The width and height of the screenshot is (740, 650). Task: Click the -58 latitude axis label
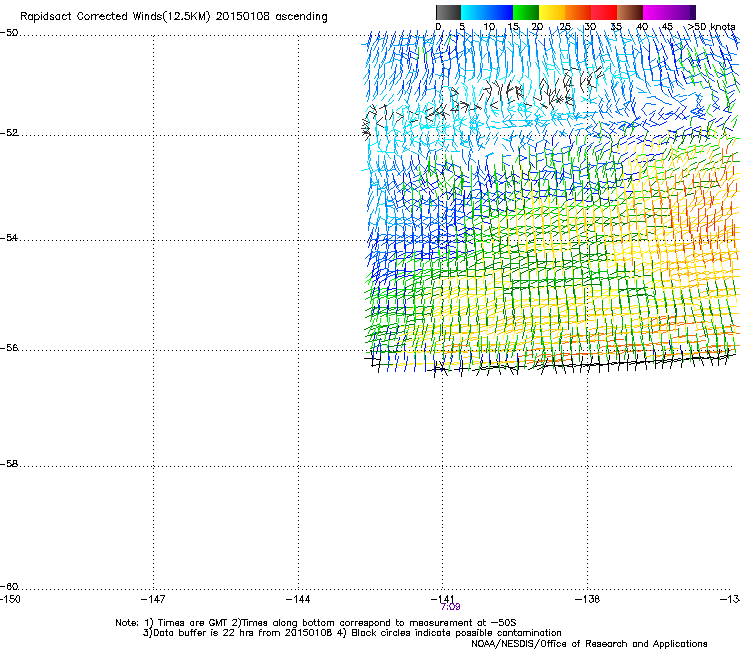click(9, 464)
